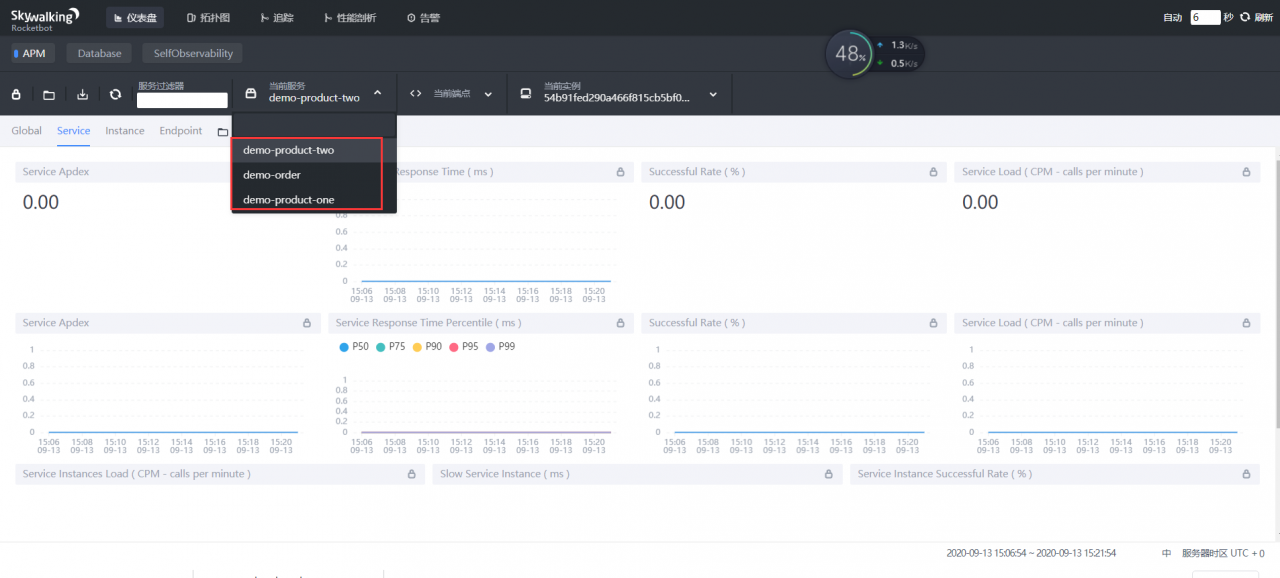1280x578 pixels.
Task: Switch to the Service tab
Action: pyautogui.click(x=73, y=131)
